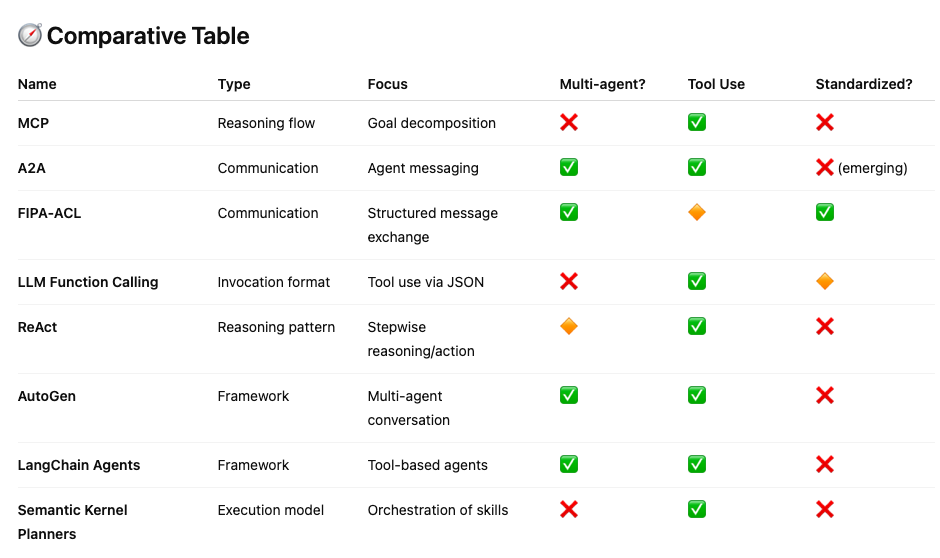The image size is (940, 558).
Task: Click MCP's green check under Tool Use
Action: 697,123
